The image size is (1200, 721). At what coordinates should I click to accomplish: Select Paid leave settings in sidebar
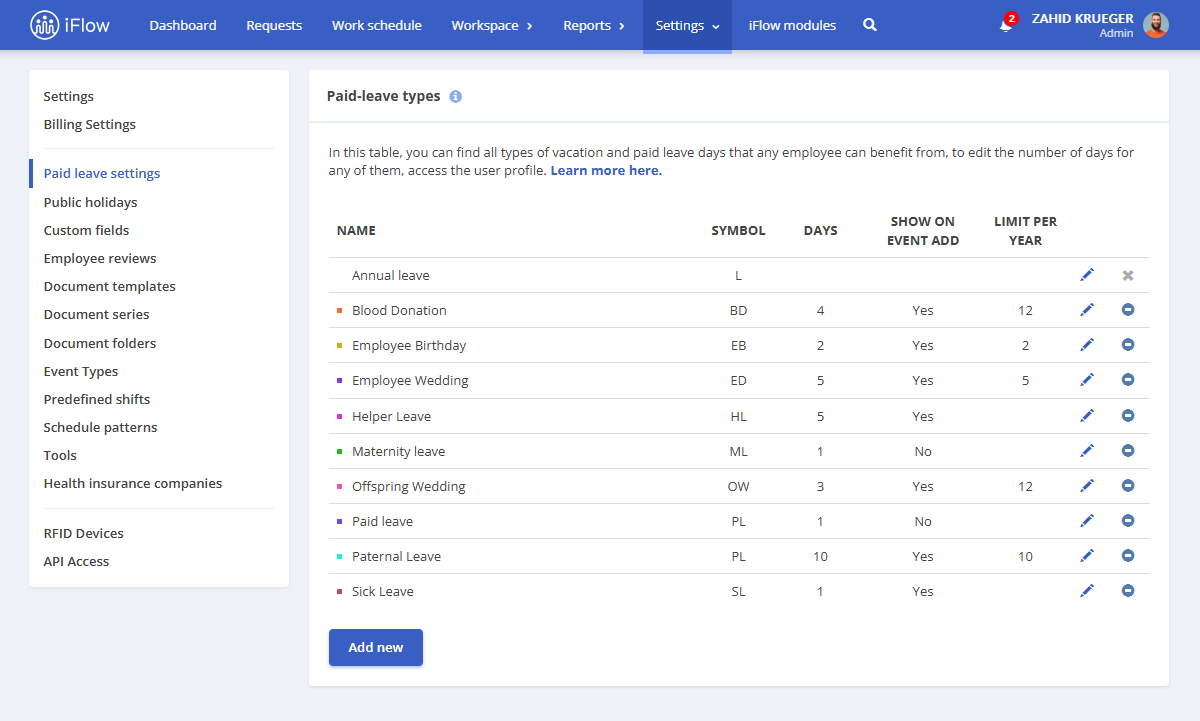pos(102,174)
